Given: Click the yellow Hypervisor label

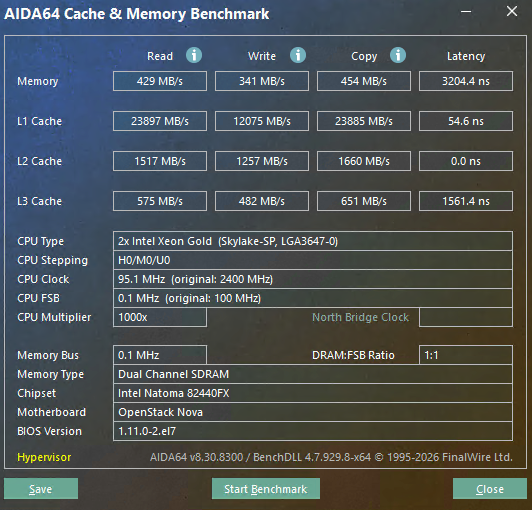Looking at the screenshot, I should point(44,457).
